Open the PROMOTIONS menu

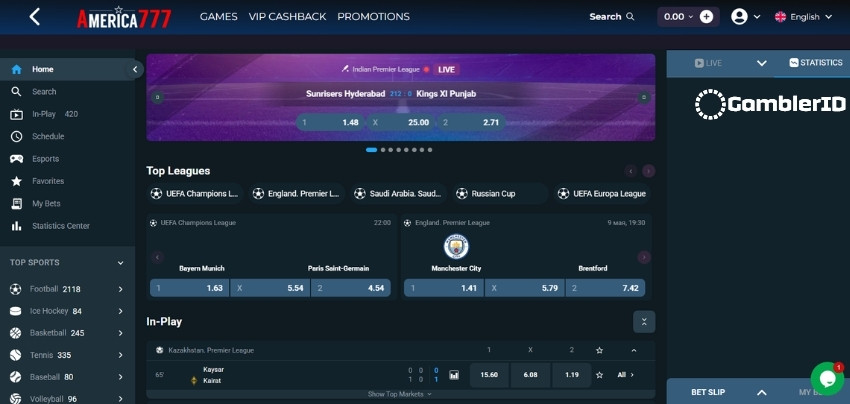(x=374, y=17)
